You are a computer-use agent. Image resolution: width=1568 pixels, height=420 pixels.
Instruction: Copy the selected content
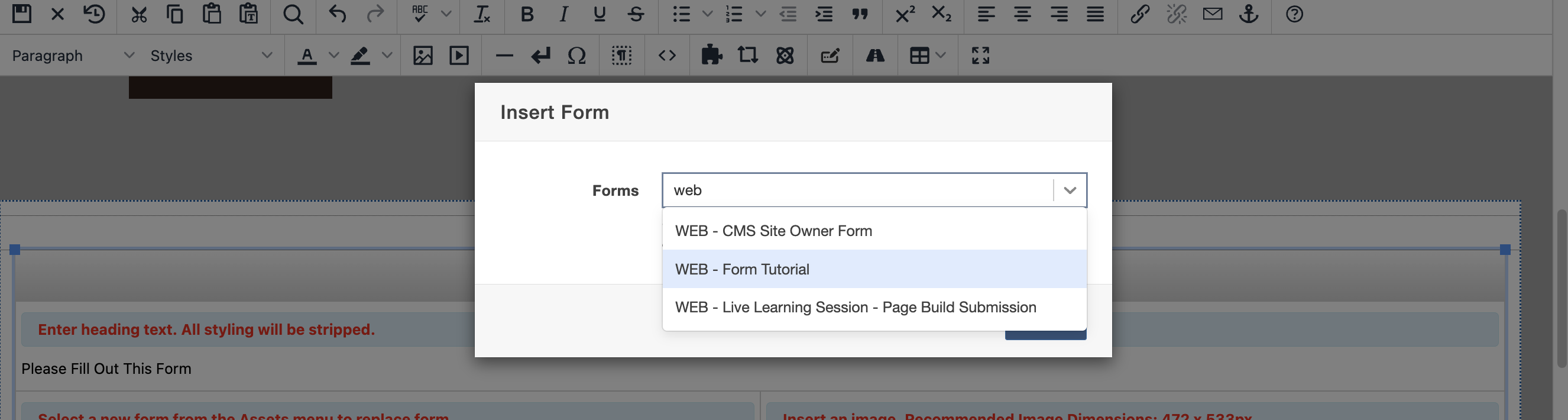pos(175,14)
